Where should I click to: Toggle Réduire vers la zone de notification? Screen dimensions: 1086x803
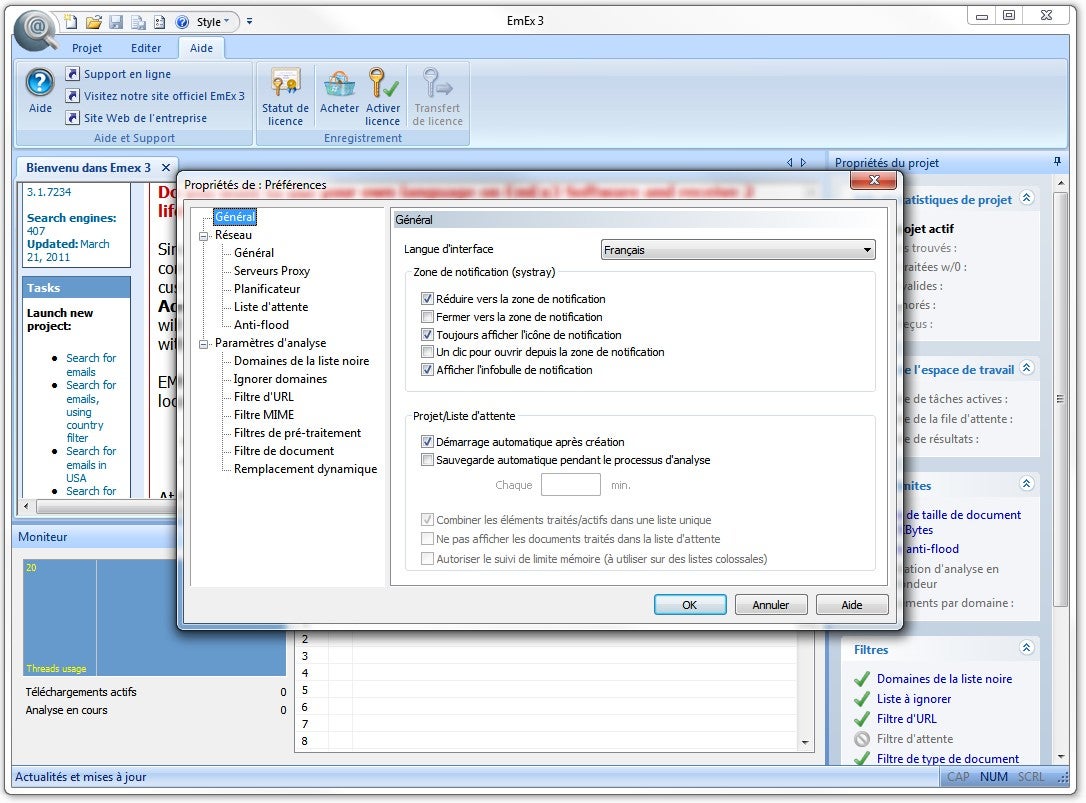click(427, 299)
